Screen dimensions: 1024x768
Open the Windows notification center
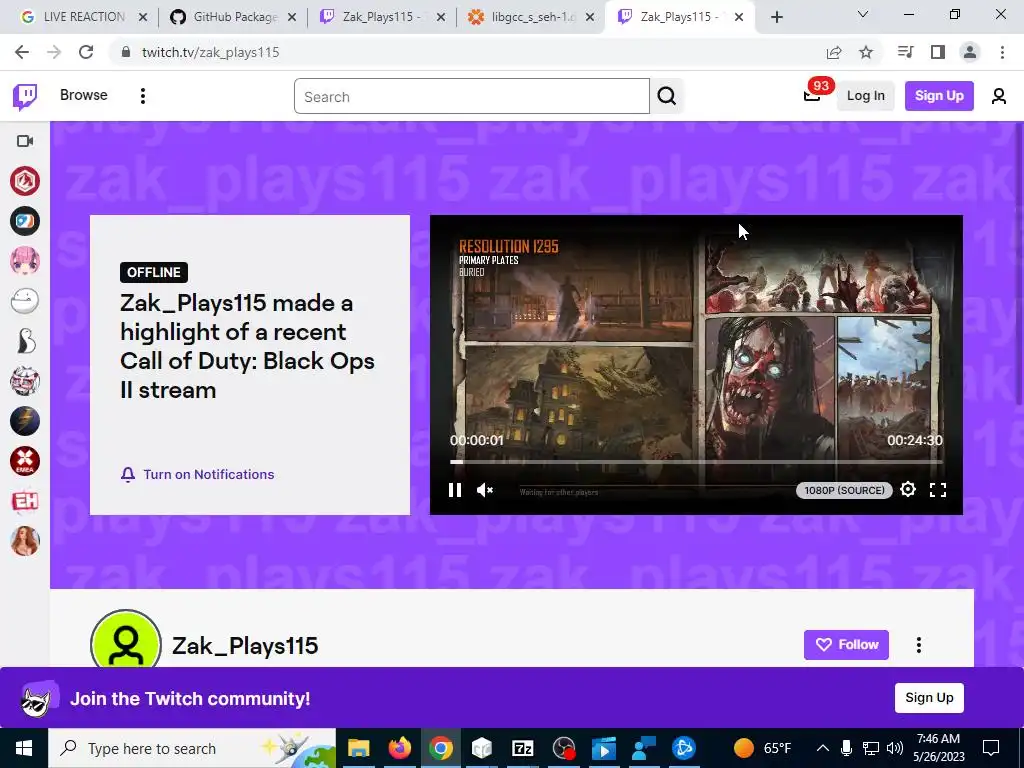(991, 748)
